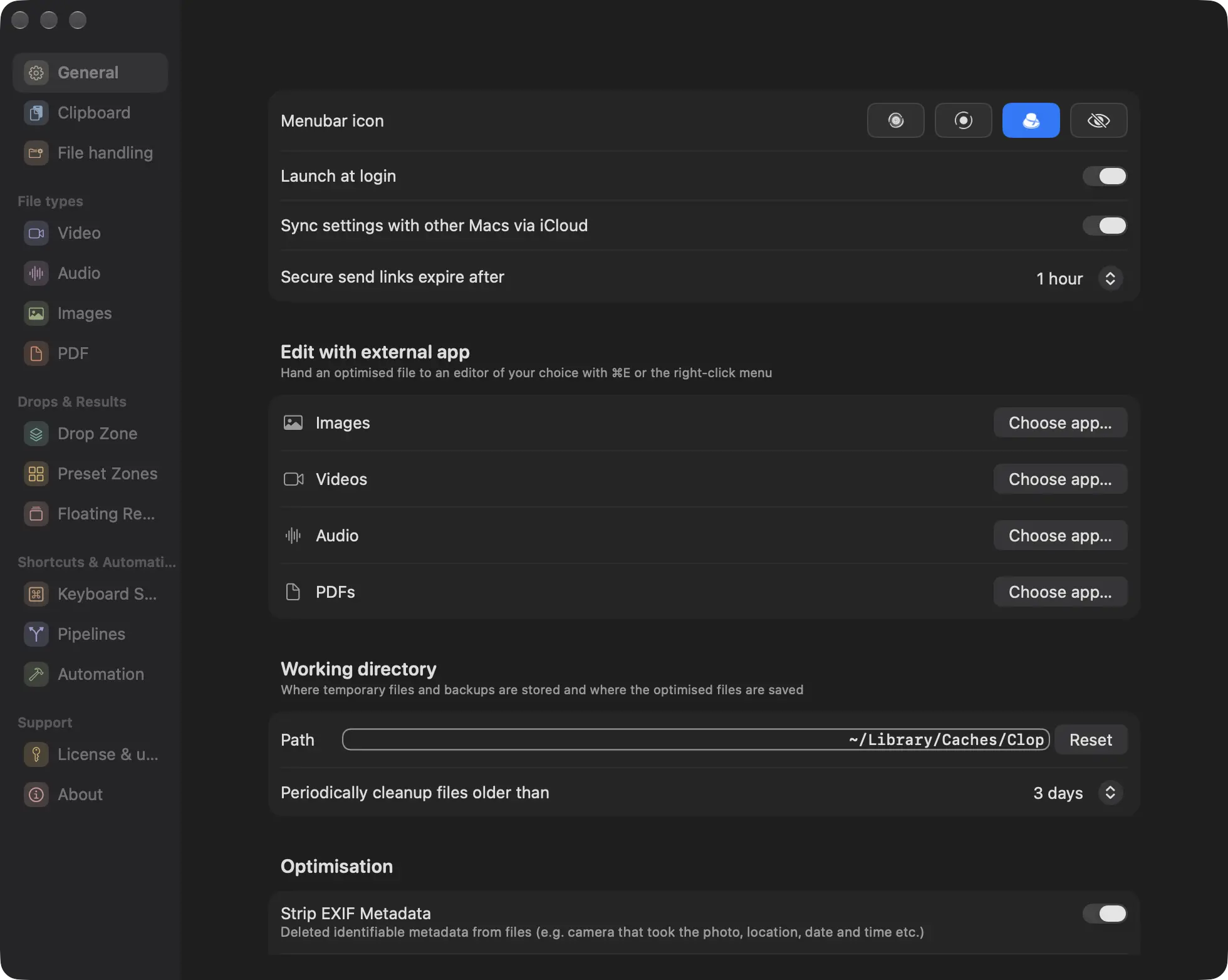Go to Pipelines section
The image size is (1228, 980).
pyautogui.click(x=90, y=634)
